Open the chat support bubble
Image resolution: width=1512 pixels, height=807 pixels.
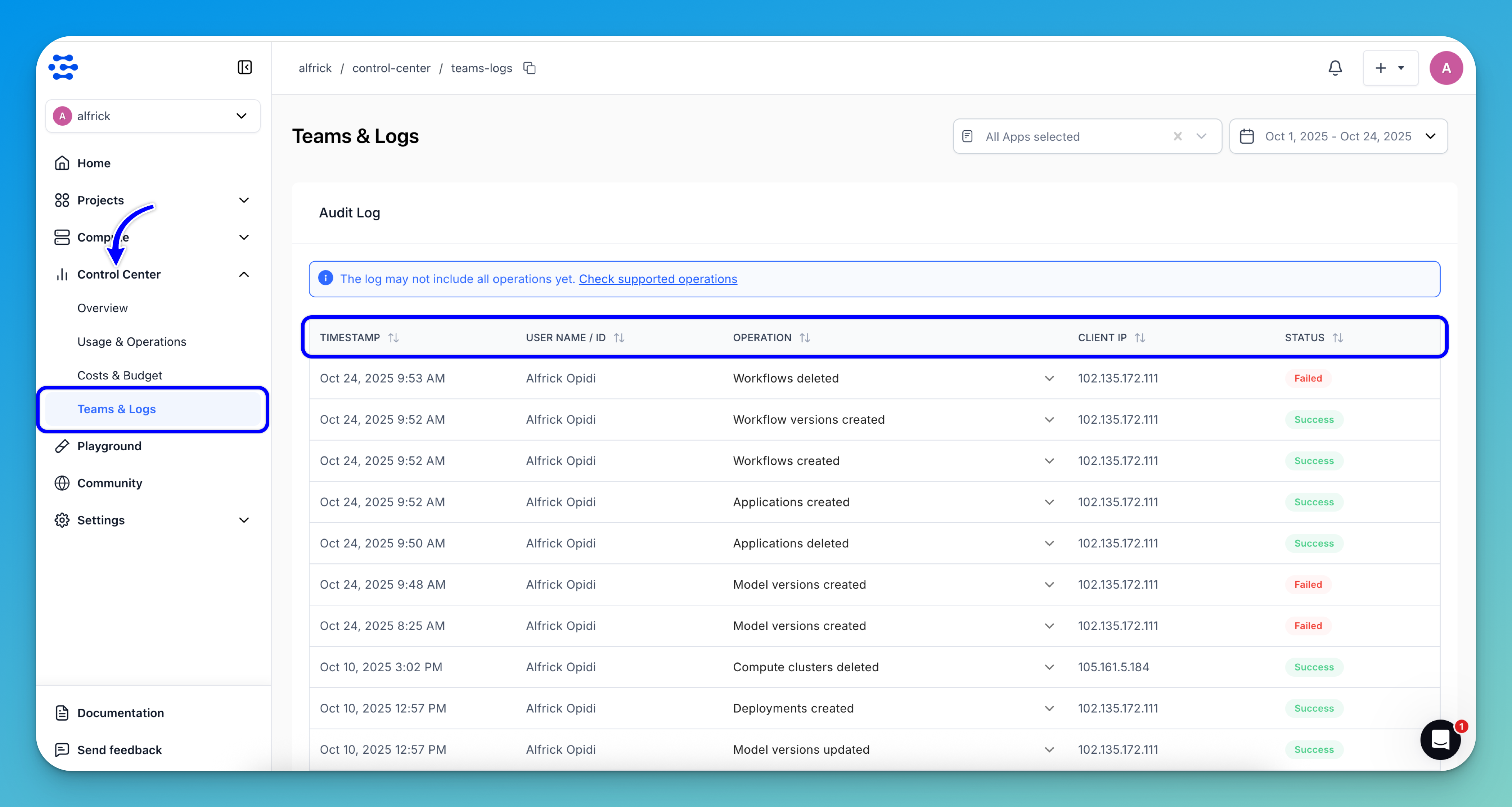click(1440, 739)
